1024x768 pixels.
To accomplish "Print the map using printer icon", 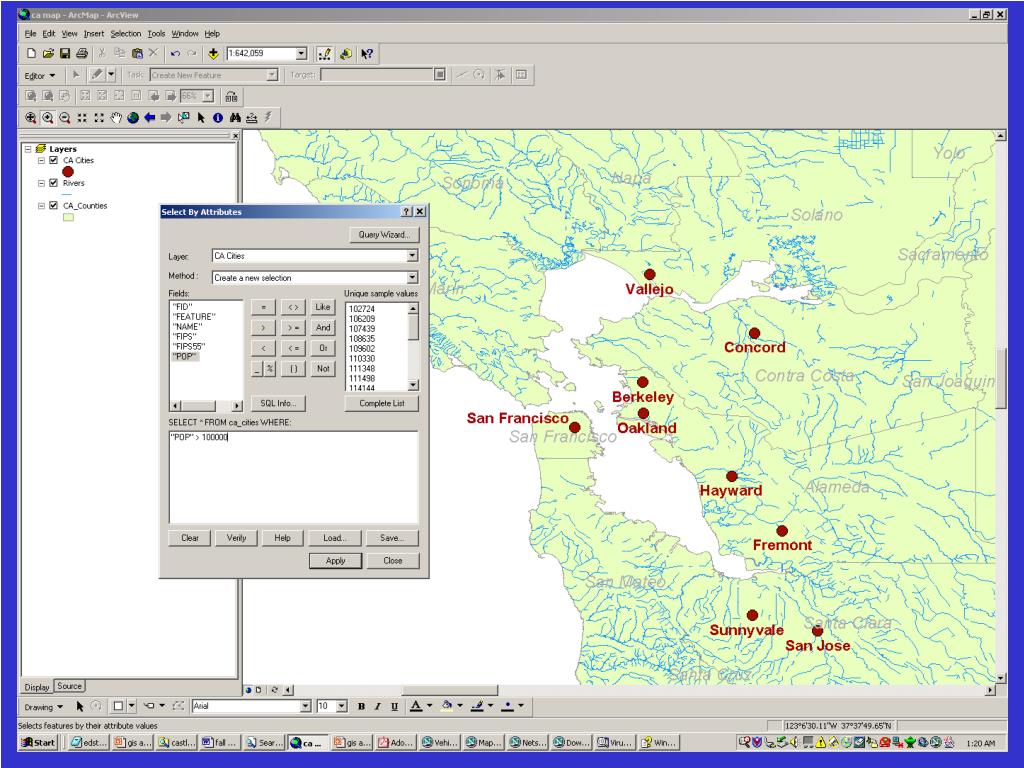I will (x=82, y=54).
